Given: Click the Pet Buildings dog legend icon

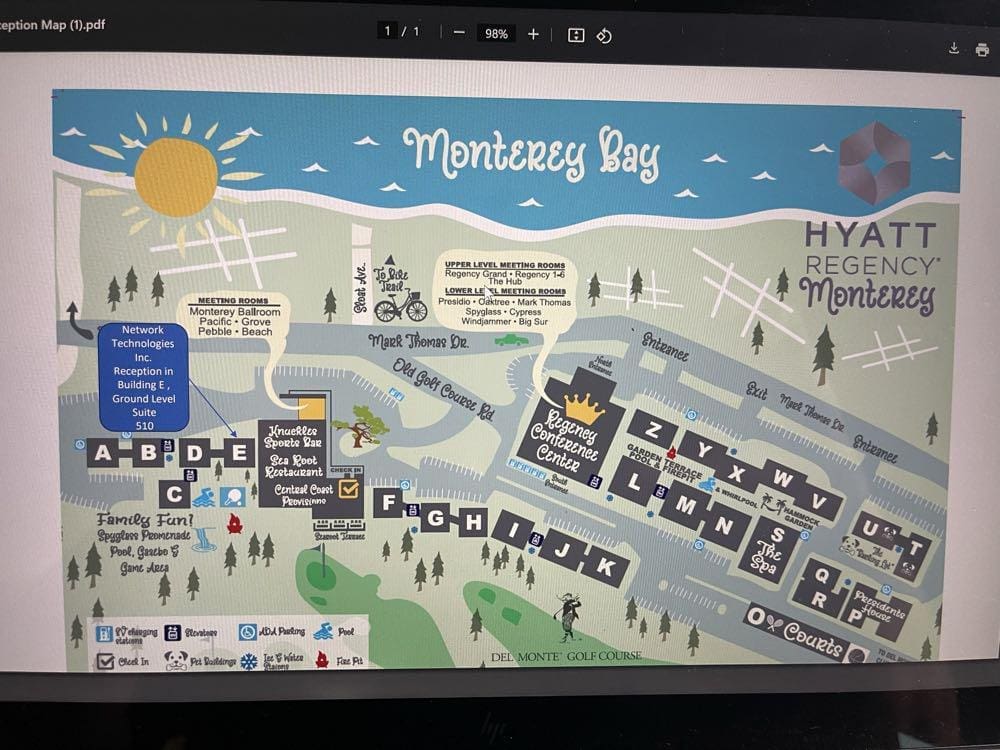Looking at the screenshot, I should pyautogui.click(x=176, y=660).
